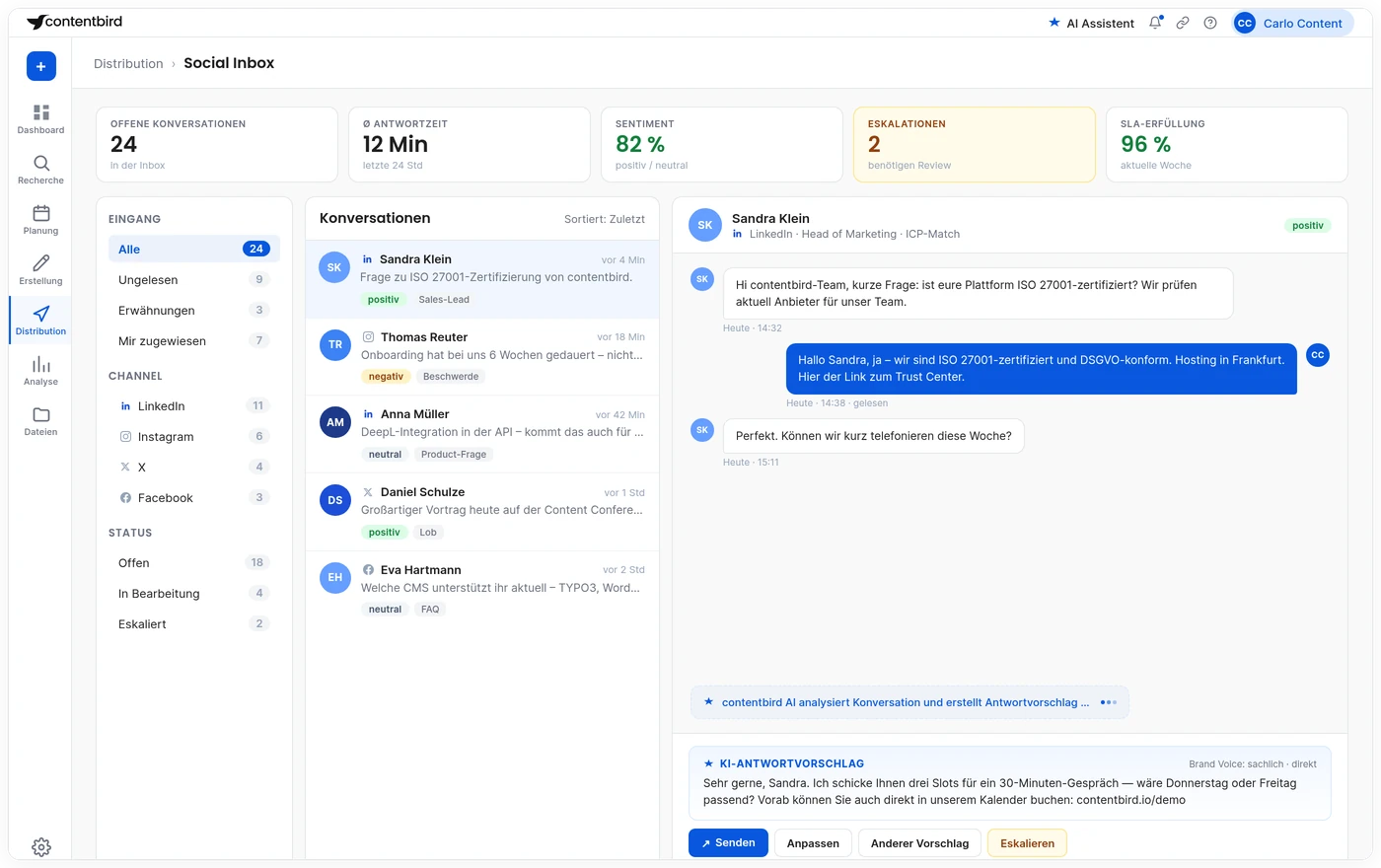This screenshot has height=868, width=1381.
Task: Click the KI-Antwortvorschlag suggestion text
Action: pyautogui.click(x=999, y=791)
